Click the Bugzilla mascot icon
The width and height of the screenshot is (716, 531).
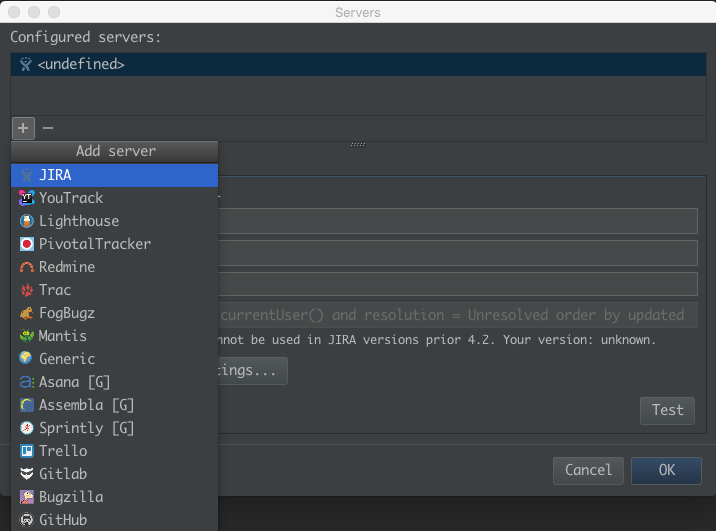coord(26,497)
